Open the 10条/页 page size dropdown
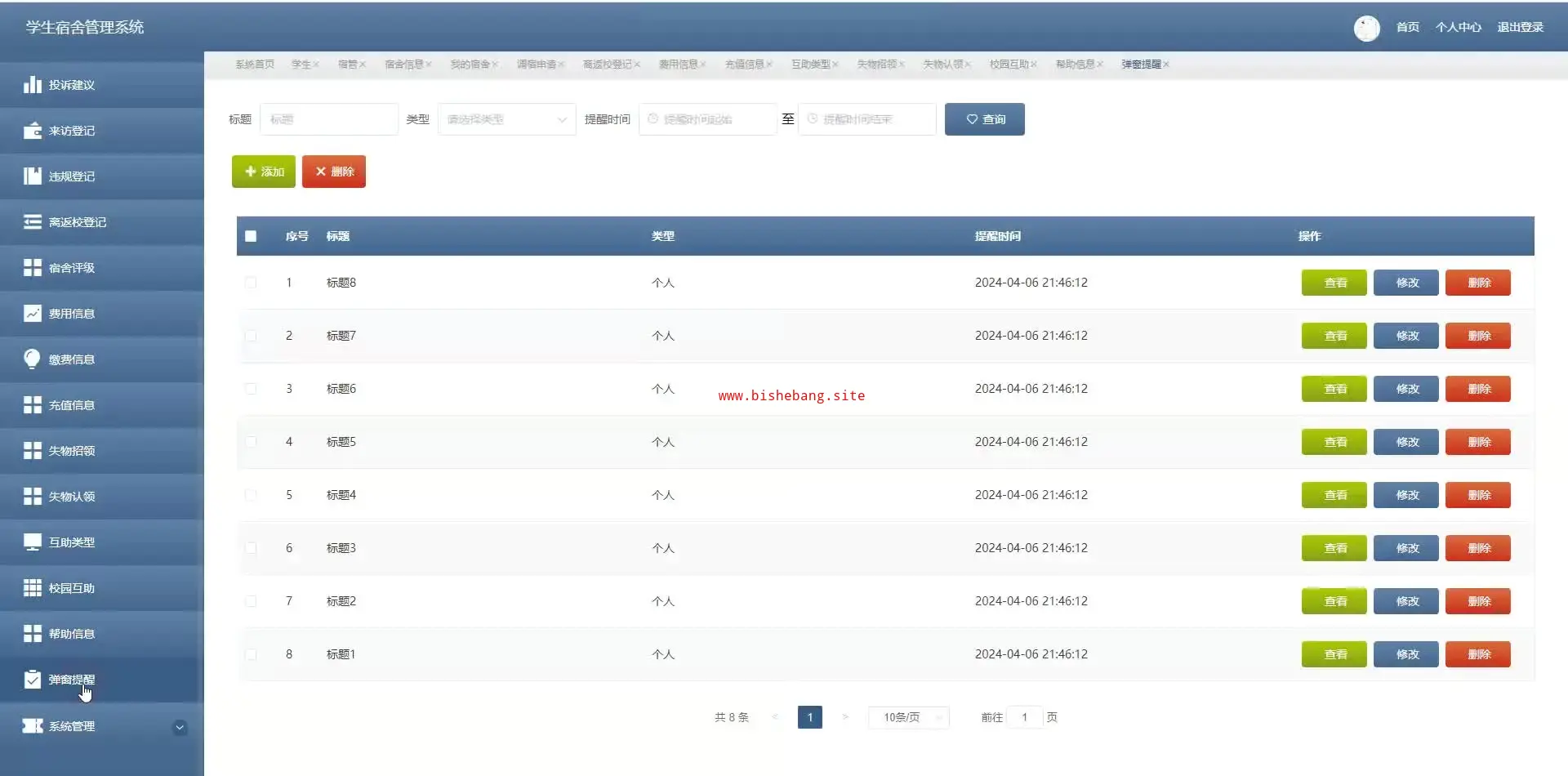 pos(909,717)
